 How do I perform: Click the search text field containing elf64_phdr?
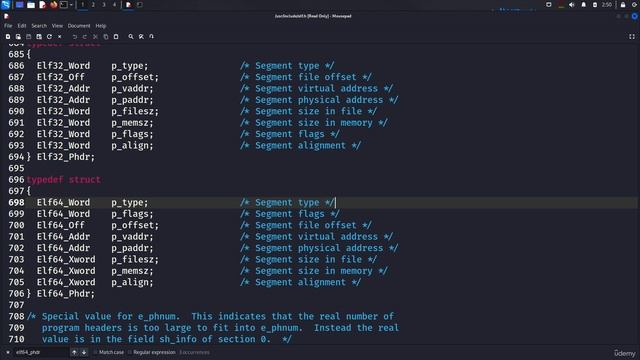[x=41, y=352]
